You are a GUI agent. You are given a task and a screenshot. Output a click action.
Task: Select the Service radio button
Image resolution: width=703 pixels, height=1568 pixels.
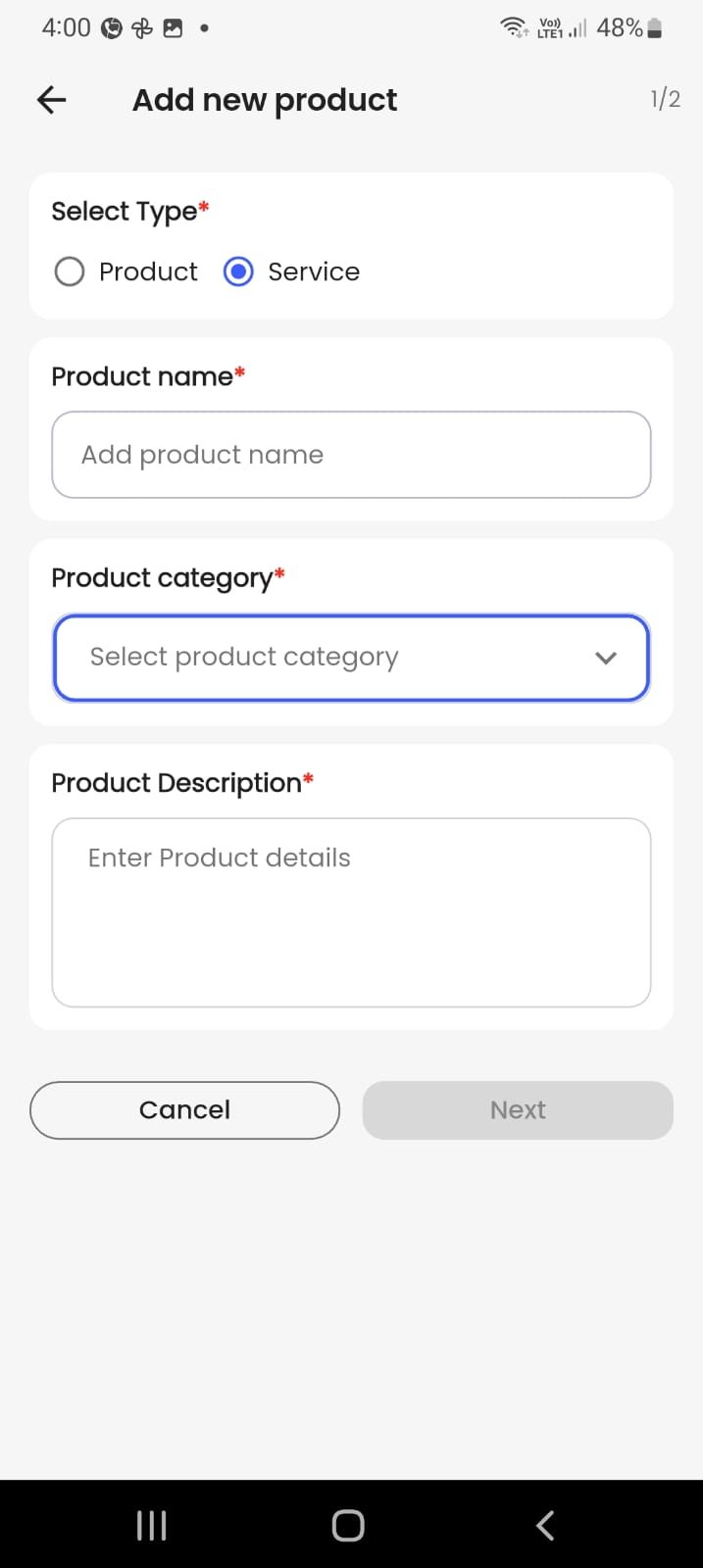tap(238, 271)
